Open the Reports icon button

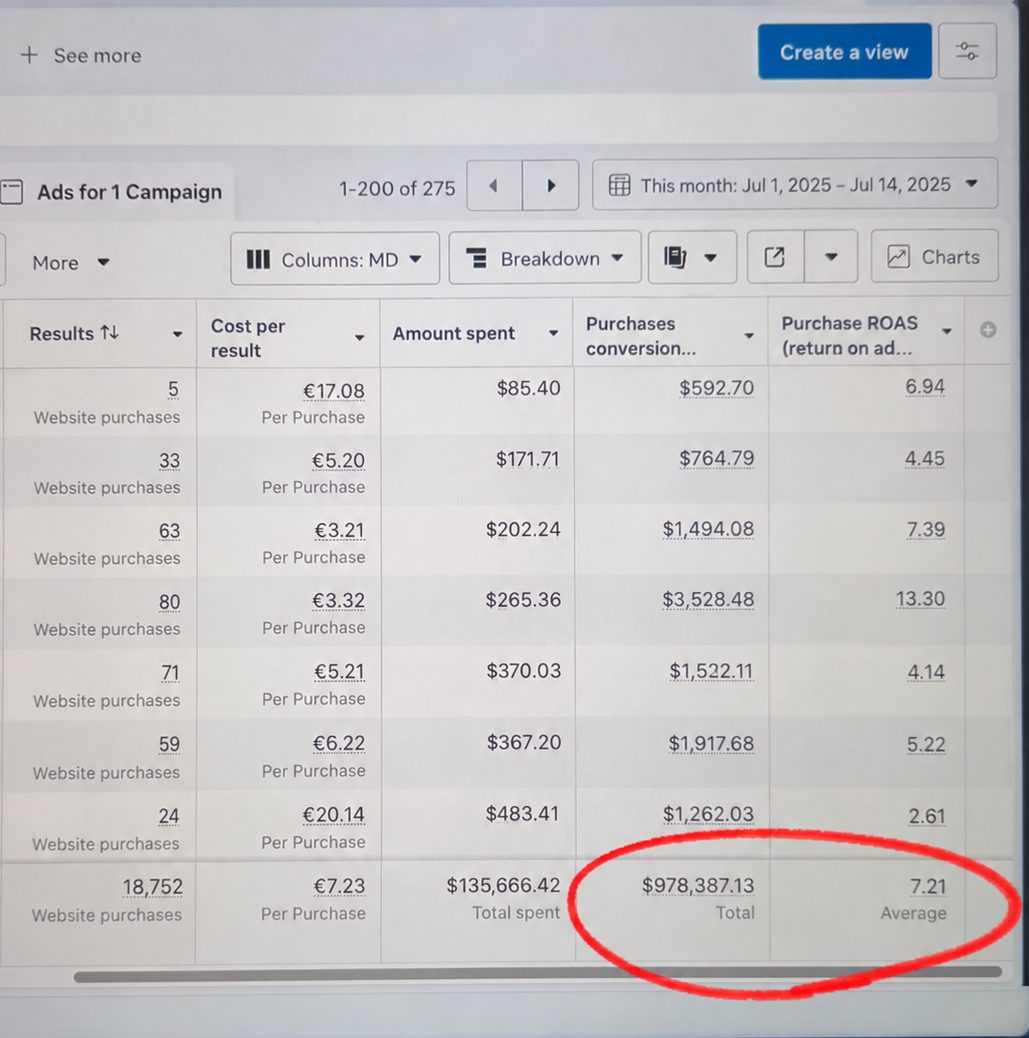pyautogui.click(x=675, y=257)
